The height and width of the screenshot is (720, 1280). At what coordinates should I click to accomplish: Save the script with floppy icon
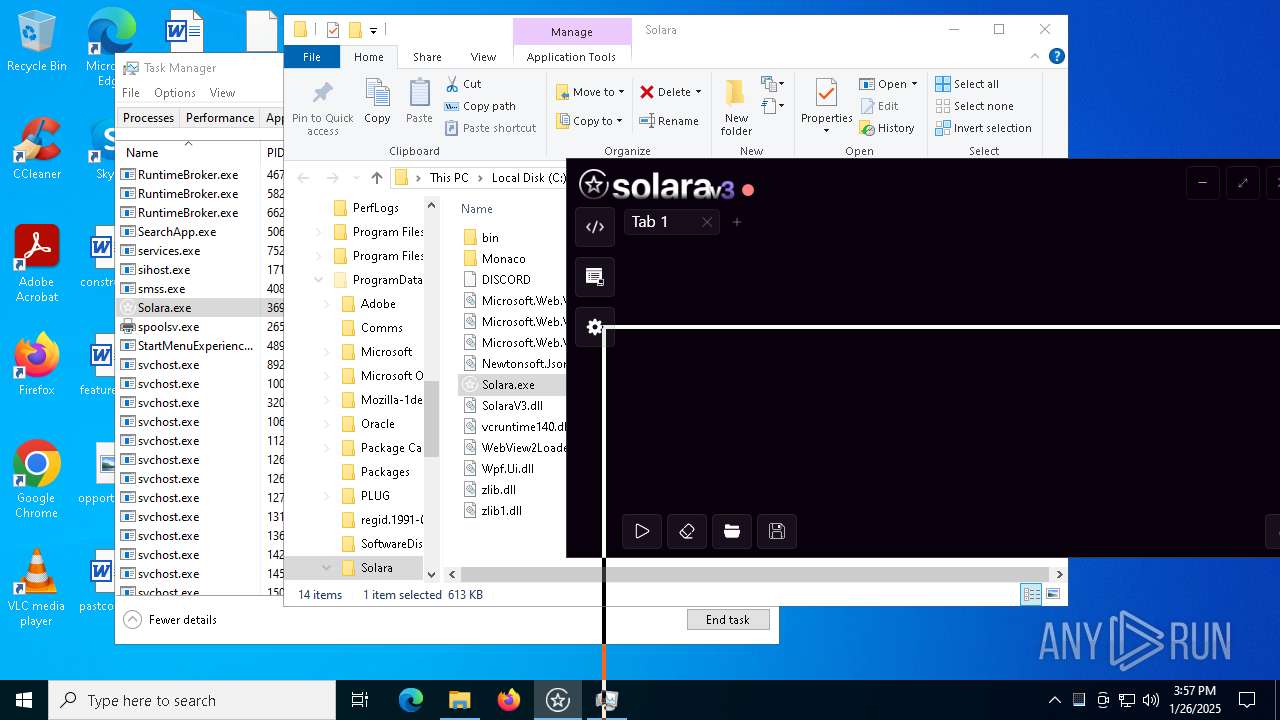pos(777,531)
